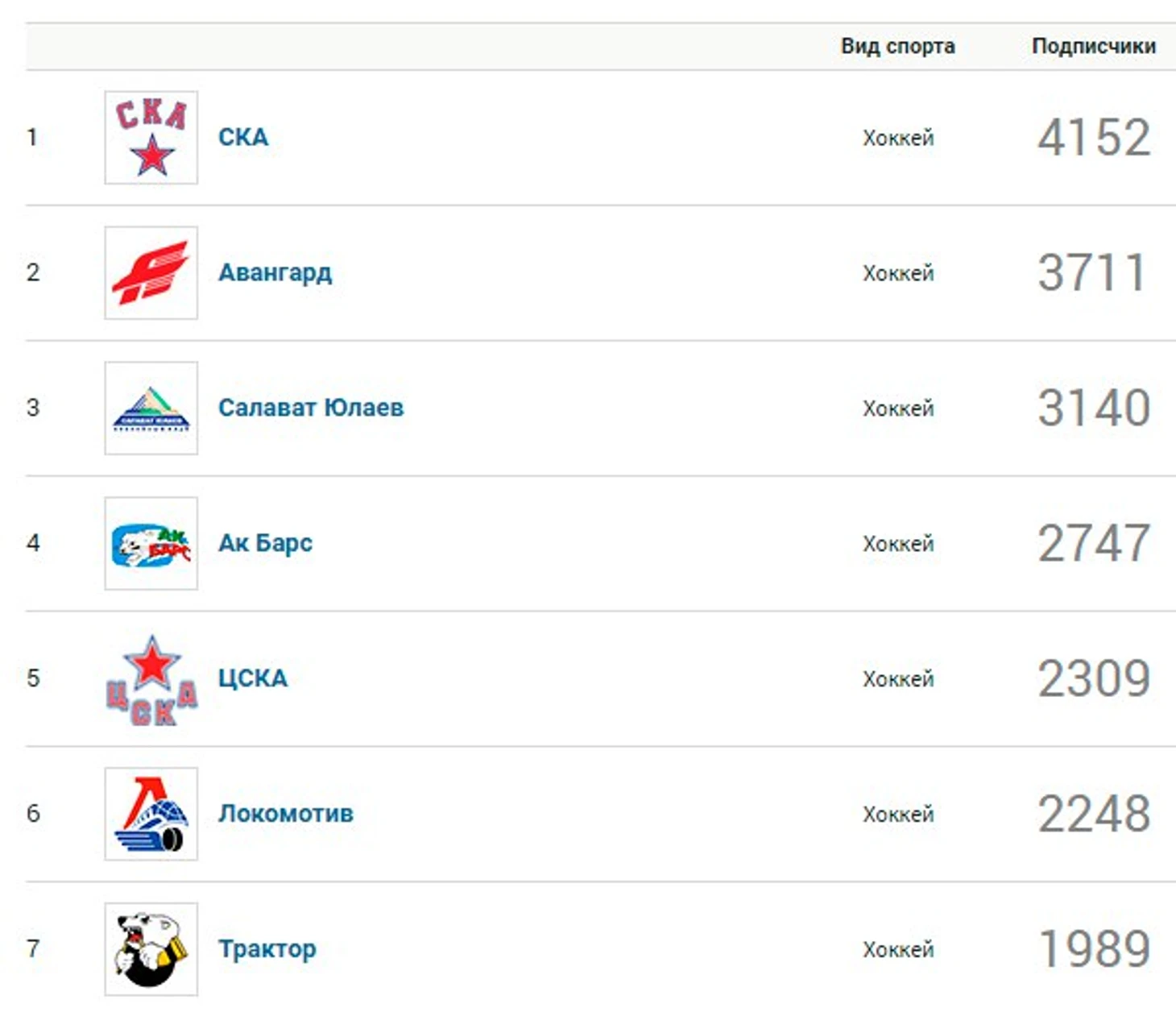
Task: Open the ЦСКА team name link
Action: pos(253,679)
